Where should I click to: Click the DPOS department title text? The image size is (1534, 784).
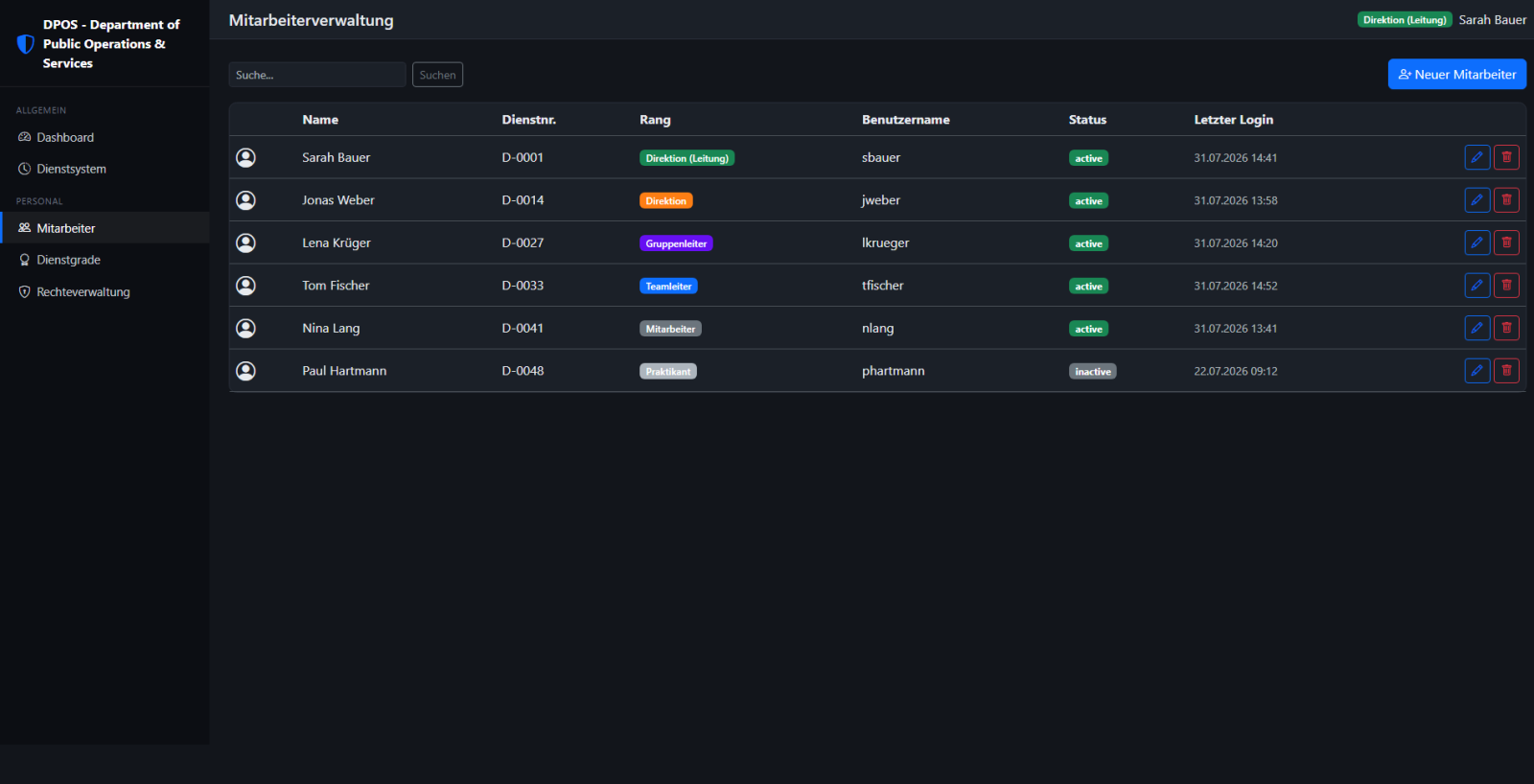coord(111,44)
